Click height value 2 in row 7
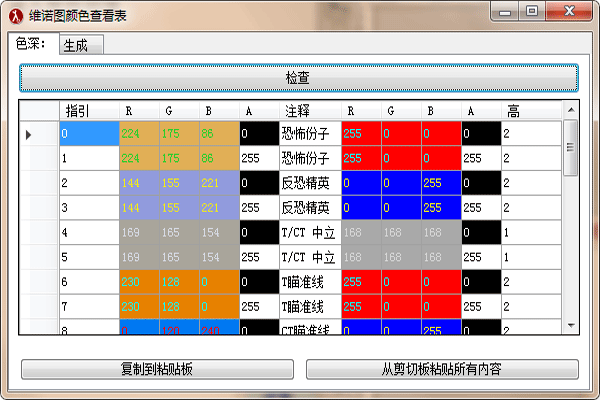Viewport: 600px width, 400px height. [531, 307]
